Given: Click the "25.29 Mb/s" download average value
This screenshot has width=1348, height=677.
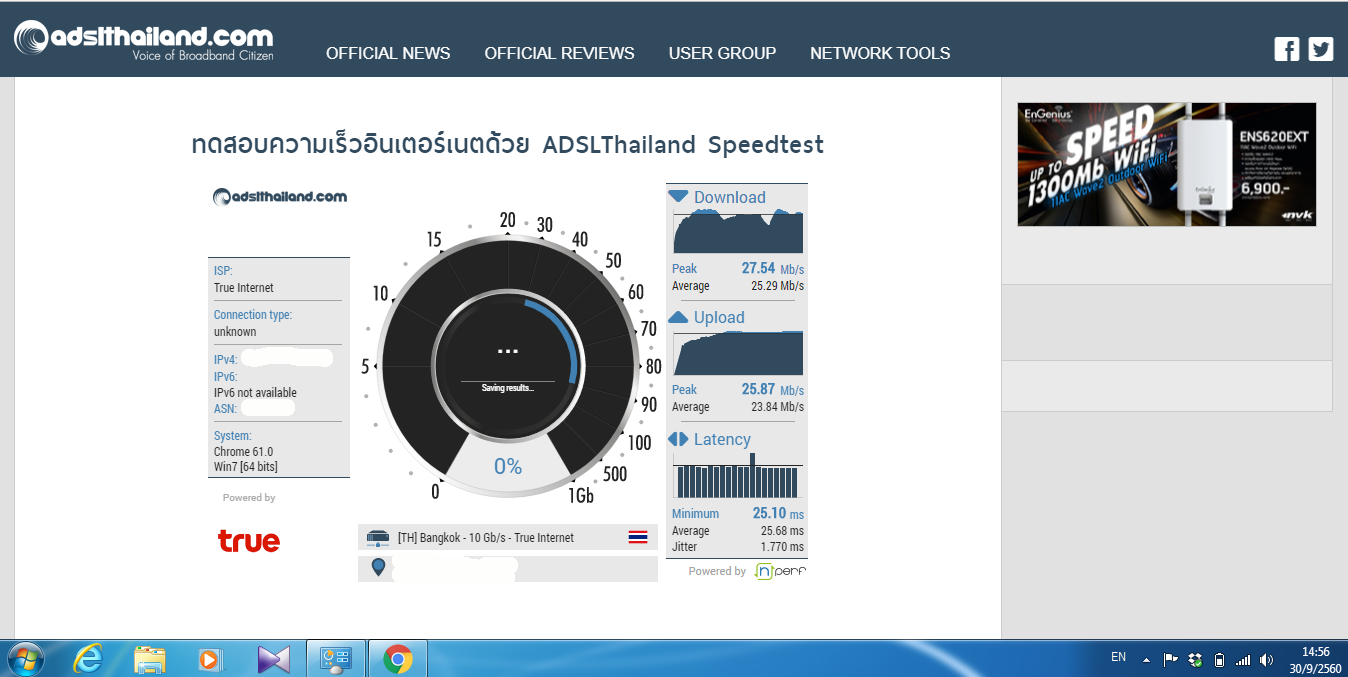Looking at the screenshot, I should [x=778, y=286].
